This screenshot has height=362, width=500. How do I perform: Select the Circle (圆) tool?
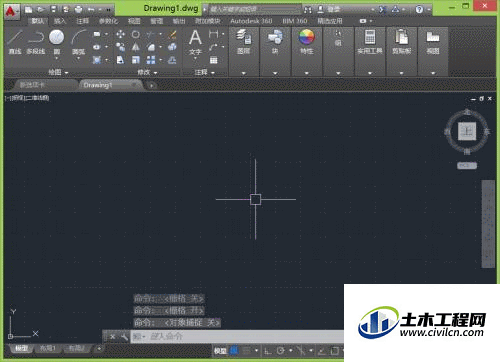[x=57, y=42]
